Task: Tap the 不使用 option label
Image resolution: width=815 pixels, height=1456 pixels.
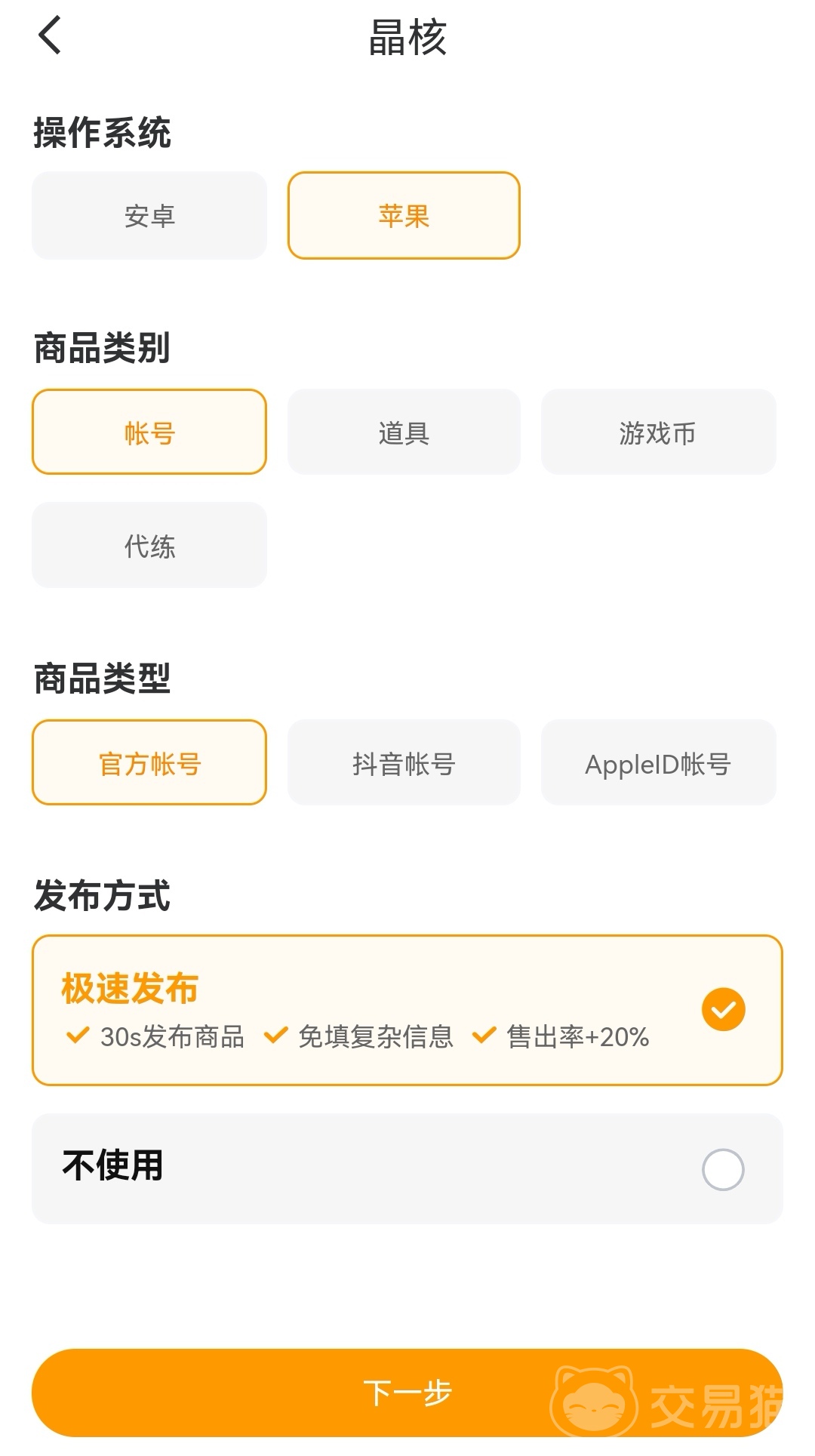Action: coord(113,1165)
